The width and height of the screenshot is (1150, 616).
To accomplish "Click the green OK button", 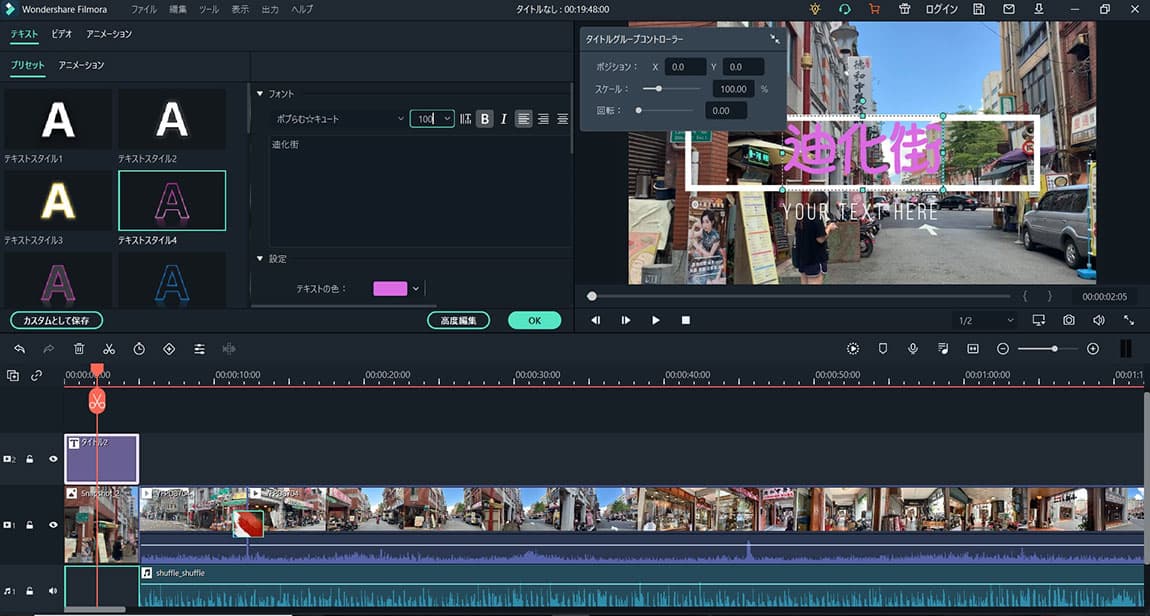I will coord(534,320).
